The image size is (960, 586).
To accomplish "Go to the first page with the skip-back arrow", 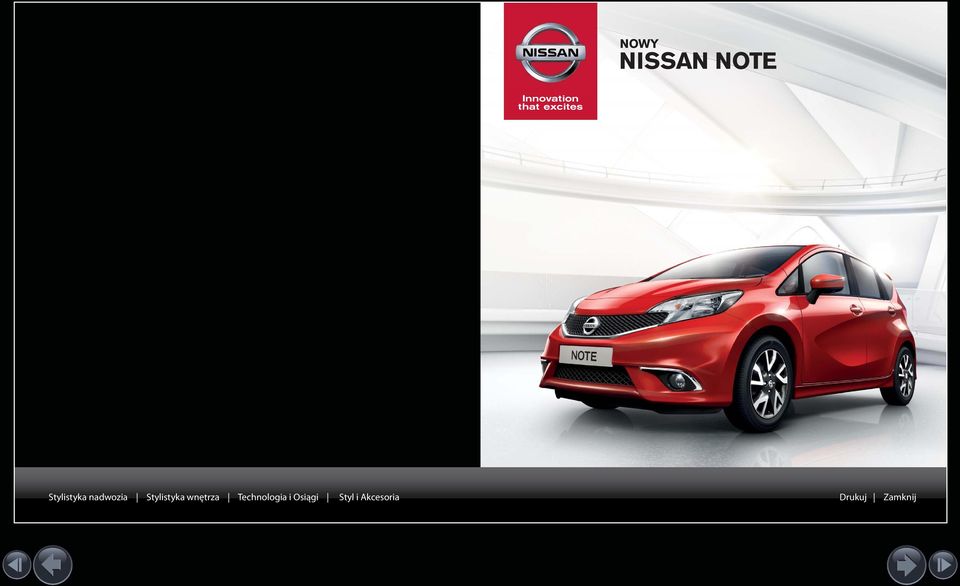I will click(x=17, y=565).
